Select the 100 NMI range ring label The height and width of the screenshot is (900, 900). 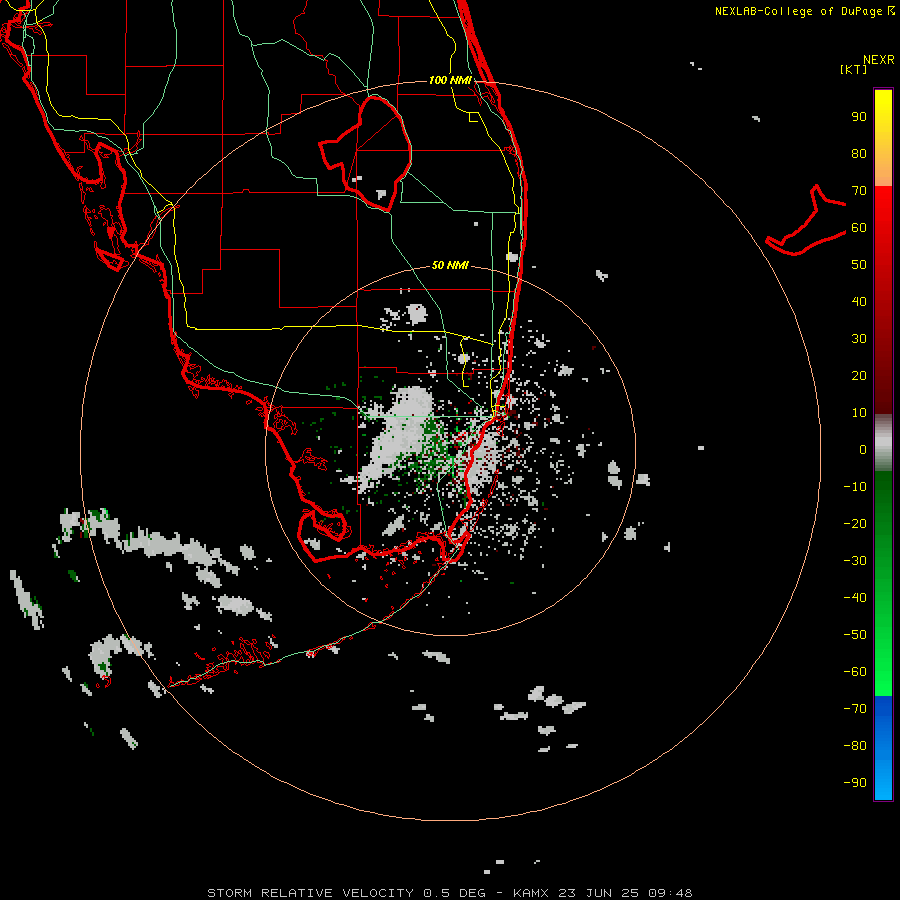click(x=450, y=80)
